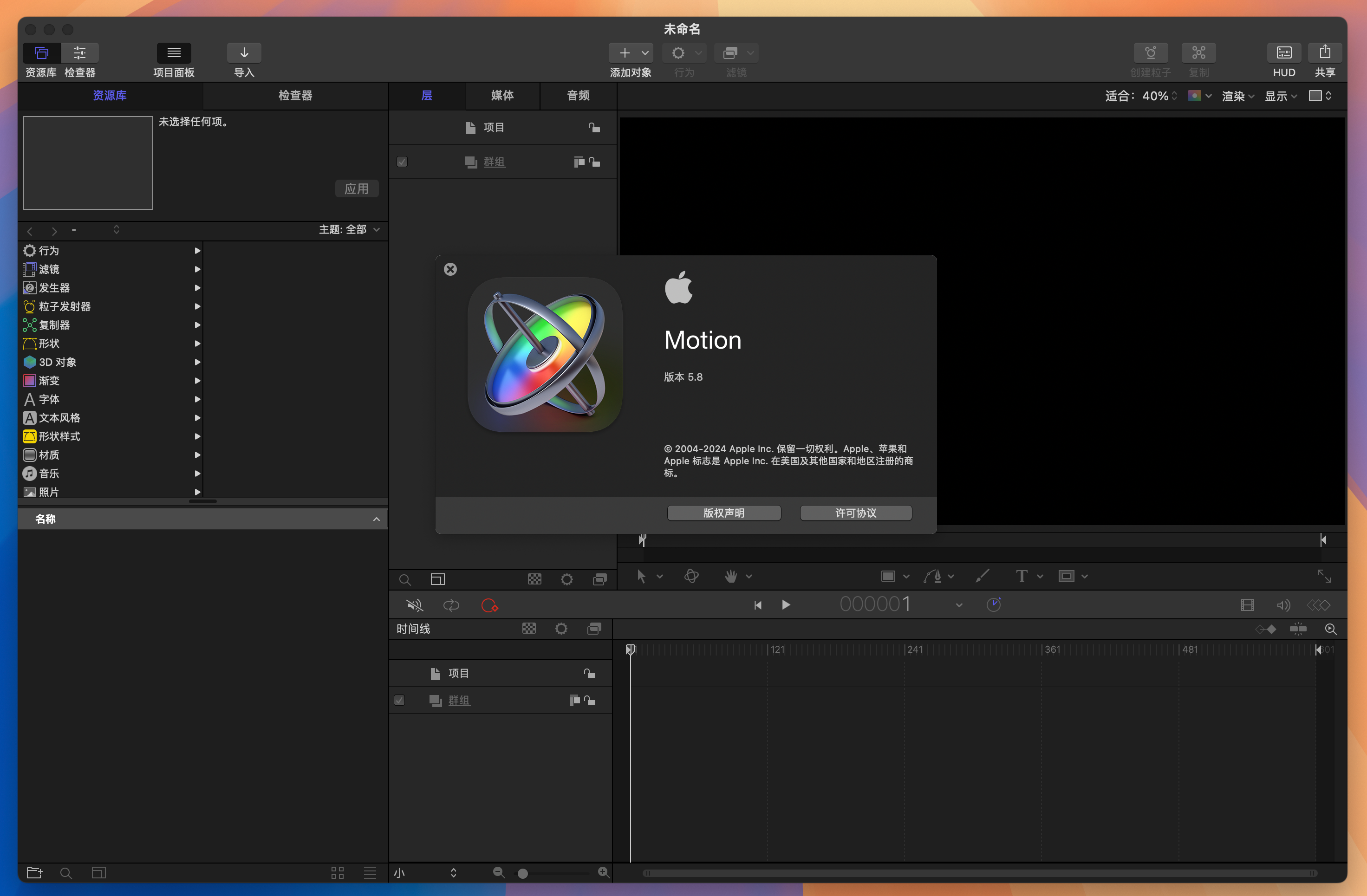Click the 版权声明 button
1367x896 pixels.
tap(724, 513)
